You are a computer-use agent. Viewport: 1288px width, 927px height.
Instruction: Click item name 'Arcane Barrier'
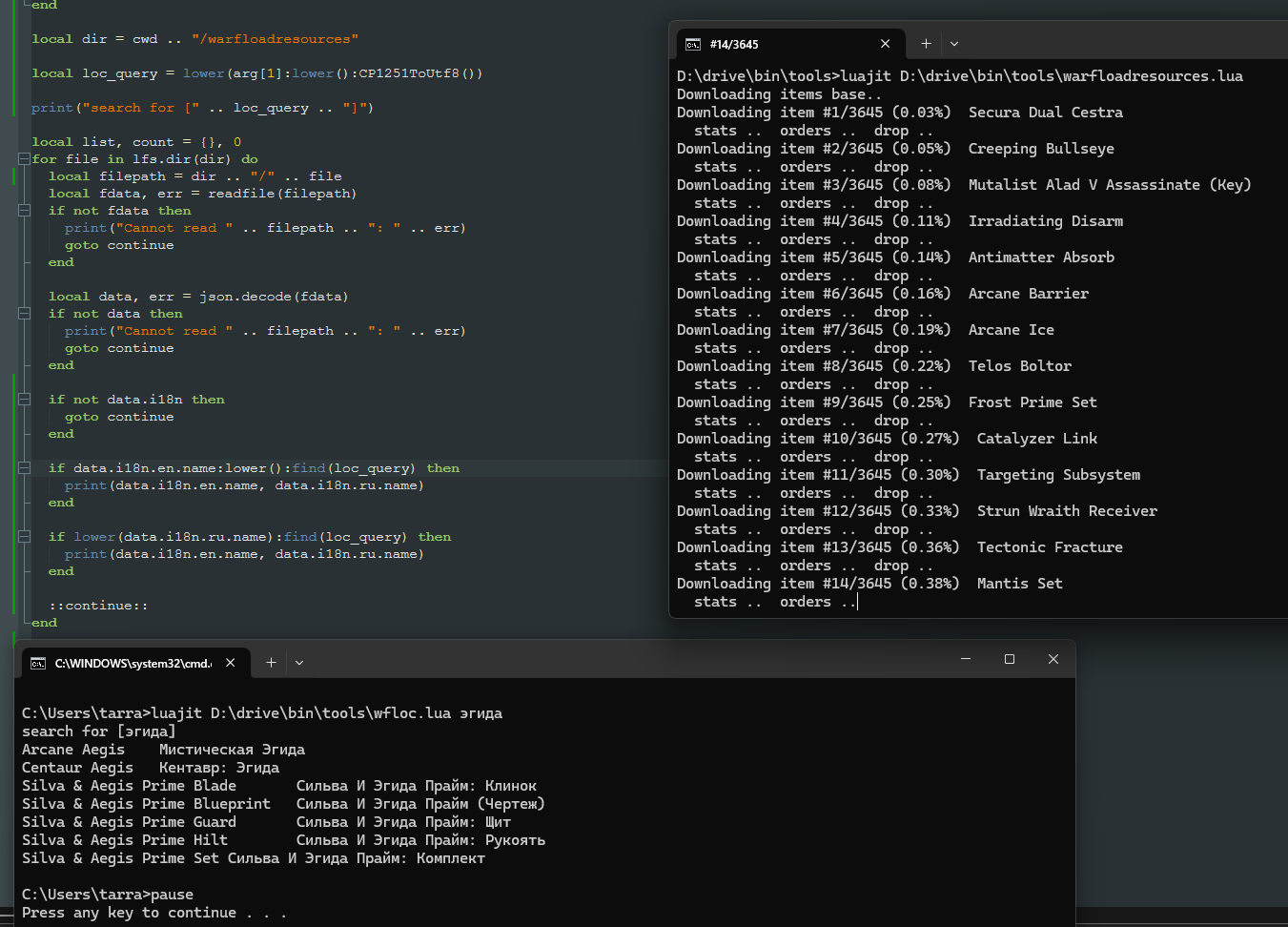point(1029,294)
